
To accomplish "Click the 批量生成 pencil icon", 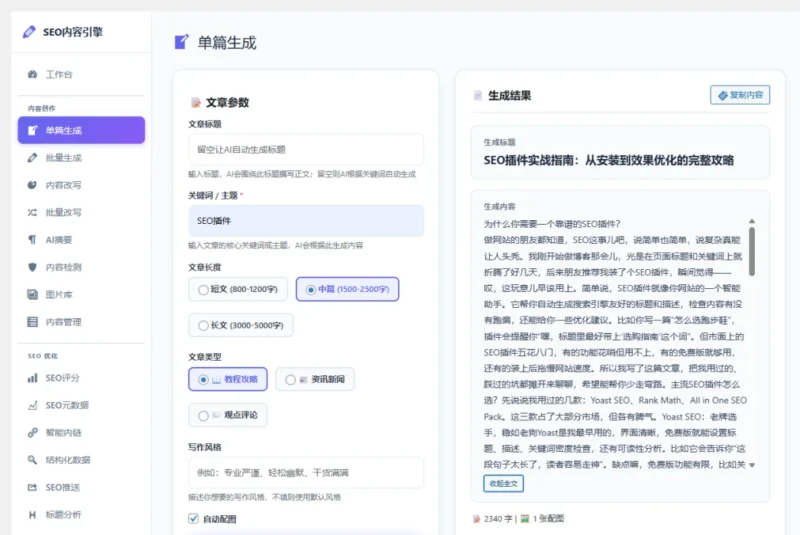I will pos(33,158).
